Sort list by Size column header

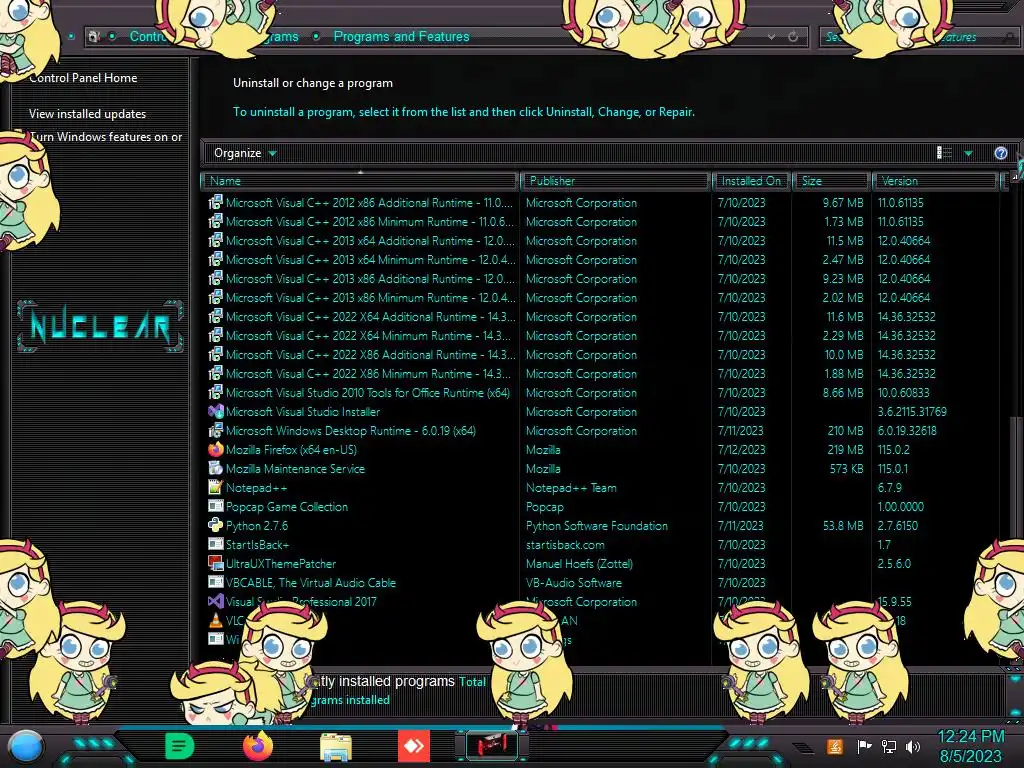click(831, 181)
